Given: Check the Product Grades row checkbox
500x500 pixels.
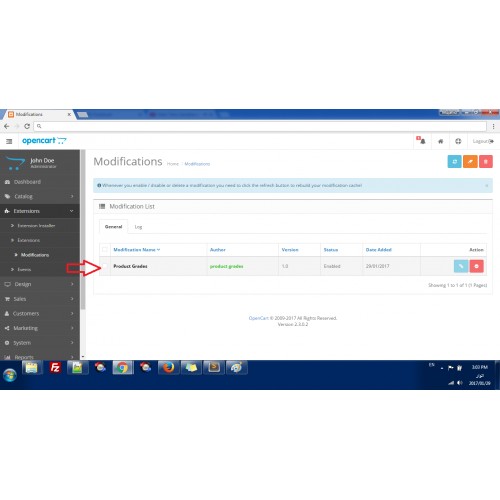Looking at the screenshot, I should (x=105, y=266).
